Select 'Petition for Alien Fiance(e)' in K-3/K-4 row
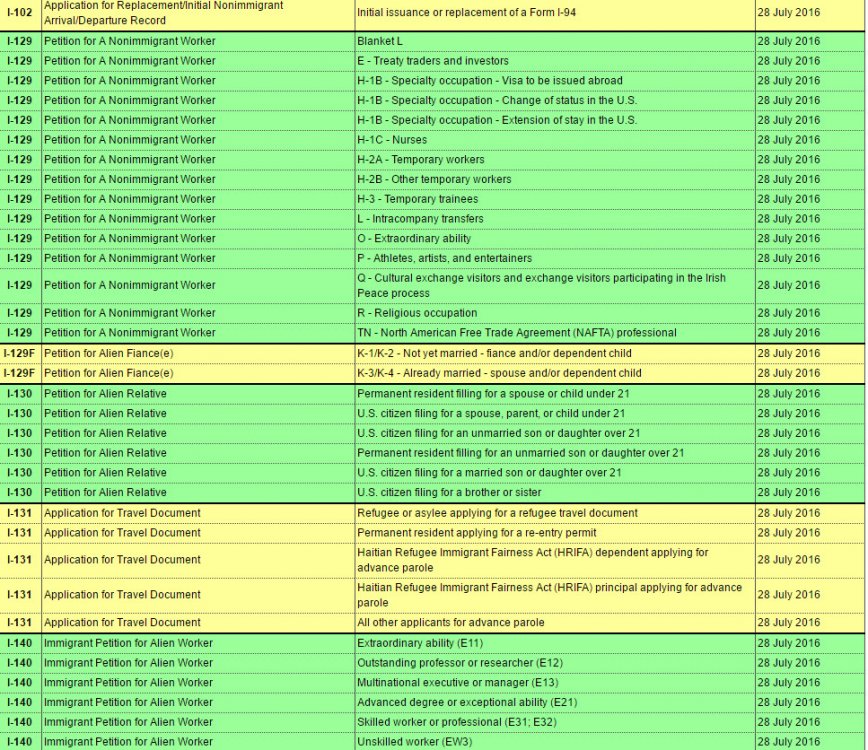868x750 pixels. pos(198,374)
